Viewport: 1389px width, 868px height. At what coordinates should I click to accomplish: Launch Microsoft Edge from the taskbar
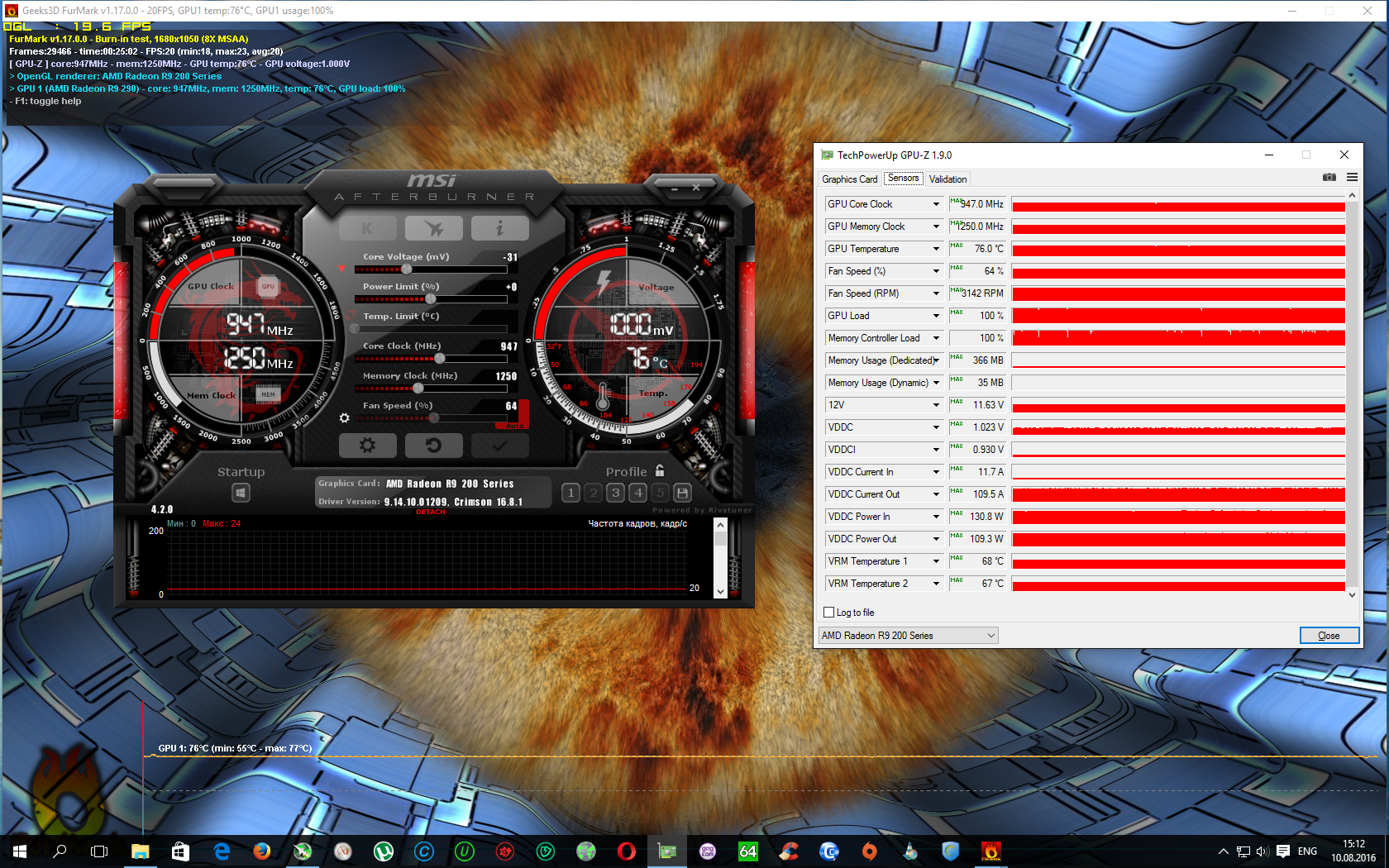222,851
